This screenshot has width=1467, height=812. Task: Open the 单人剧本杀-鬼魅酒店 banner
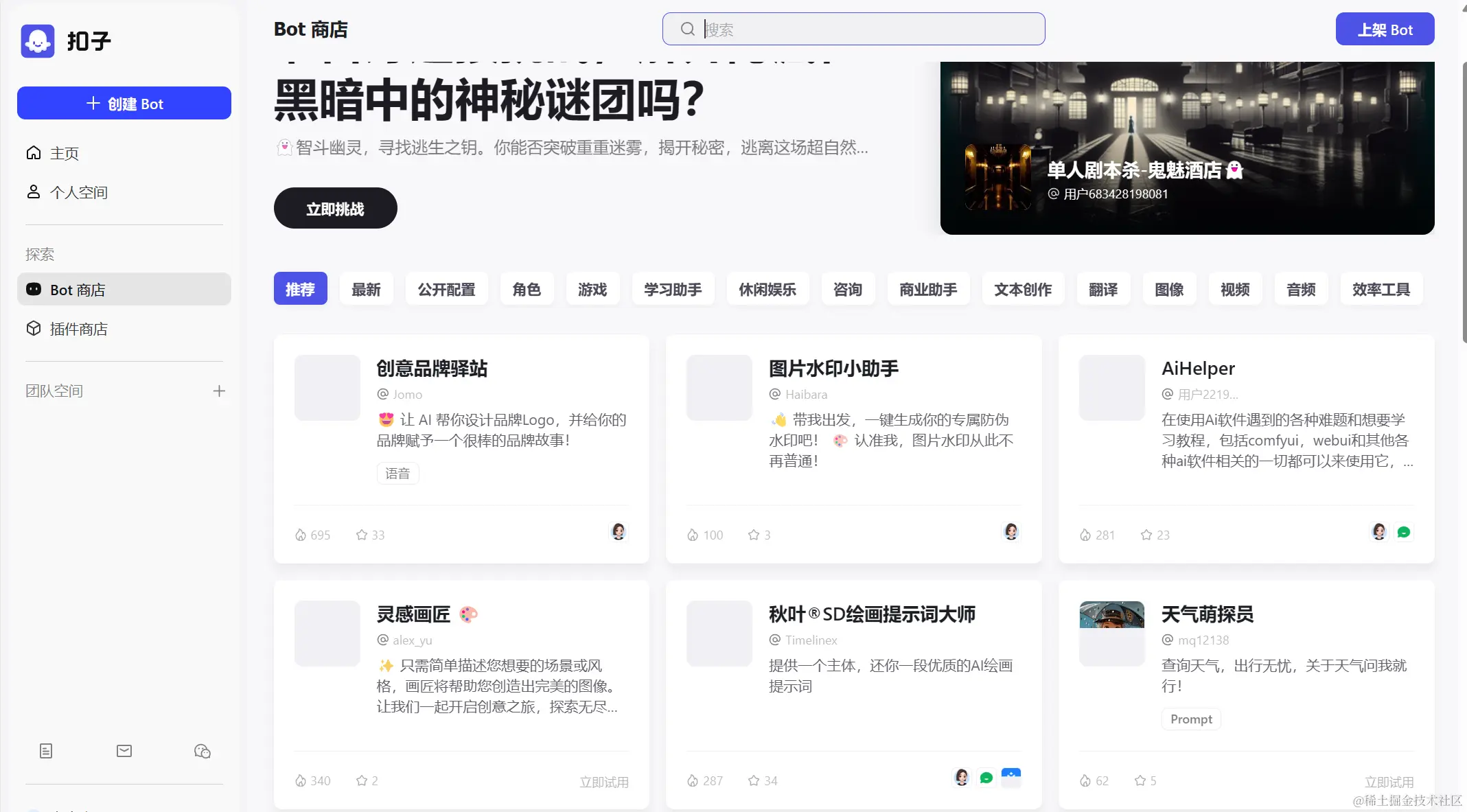1187,148
